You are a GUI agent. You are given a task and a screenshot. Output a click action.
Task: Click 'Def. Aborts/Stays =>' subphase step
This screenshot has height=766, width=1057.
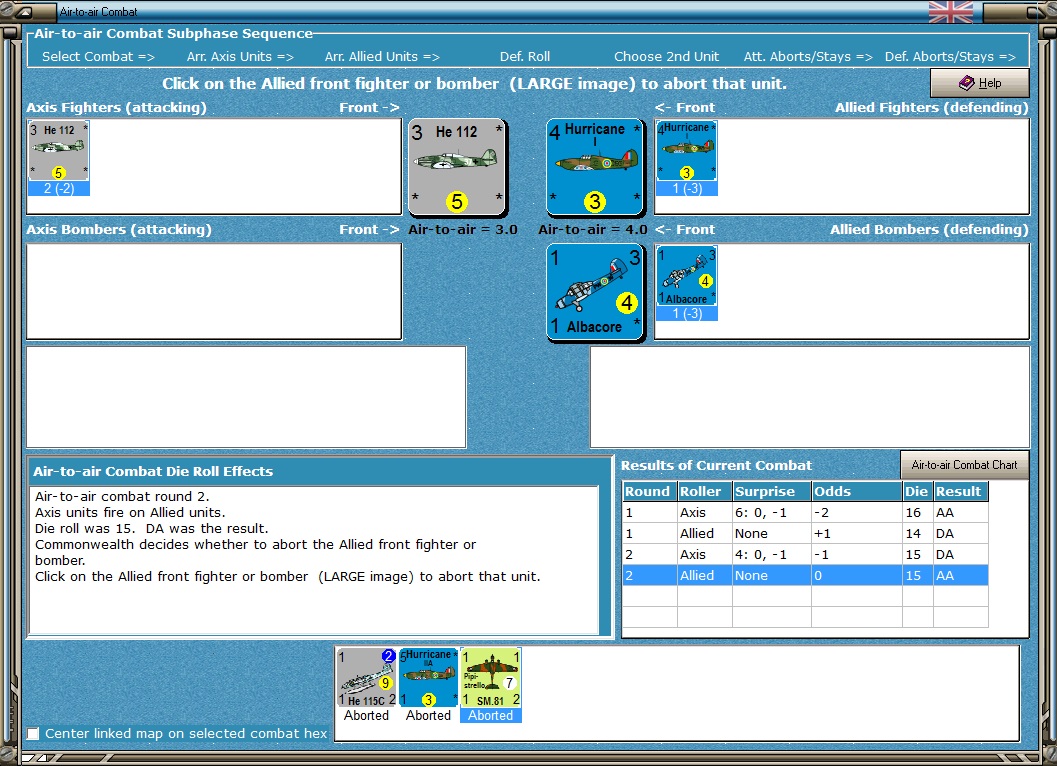pos(950,57)
